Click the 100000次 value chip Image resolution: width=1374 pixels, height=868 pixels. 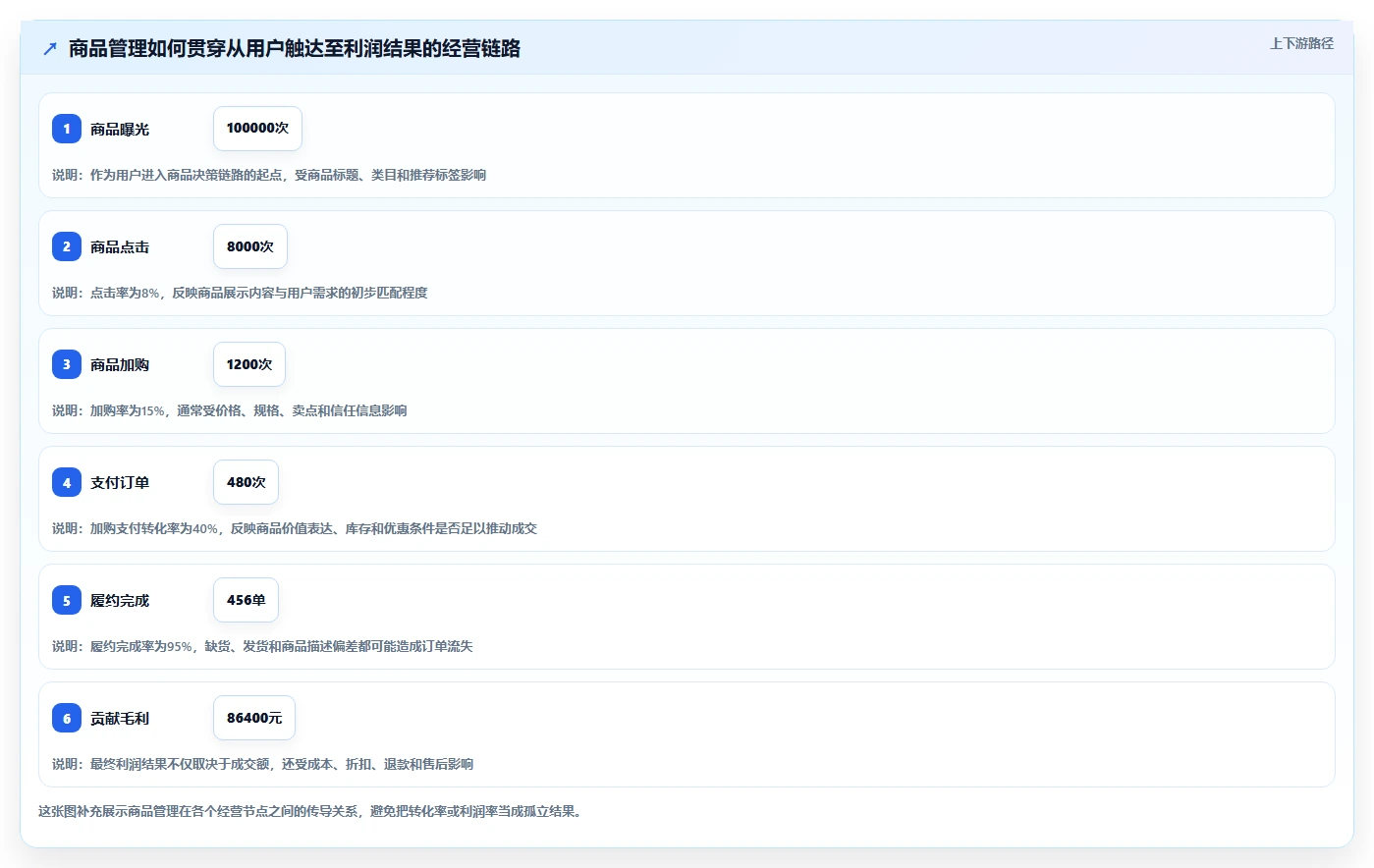257,129
